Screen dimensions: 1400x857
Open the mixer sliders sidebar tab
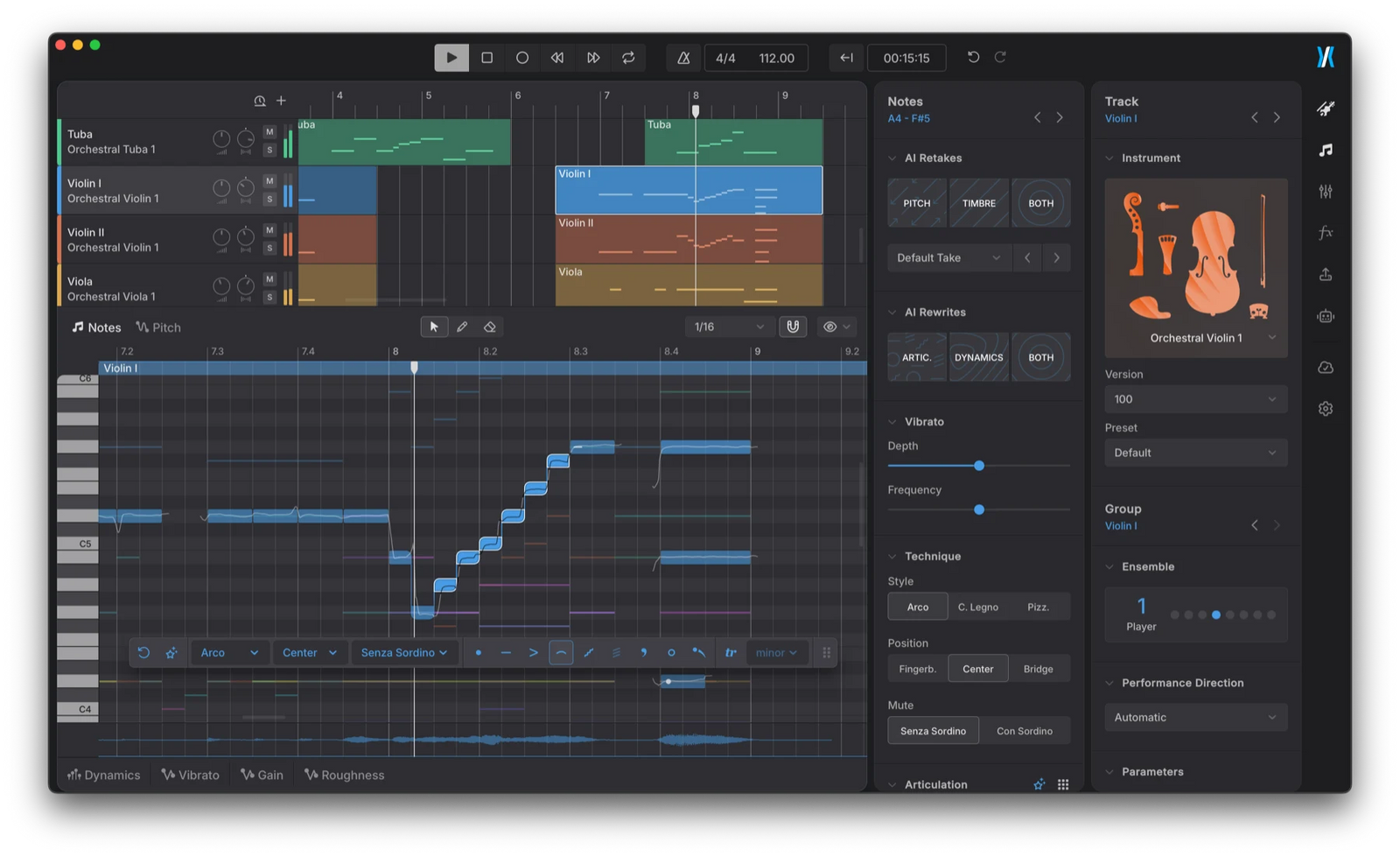click(x=1326, y=192)
